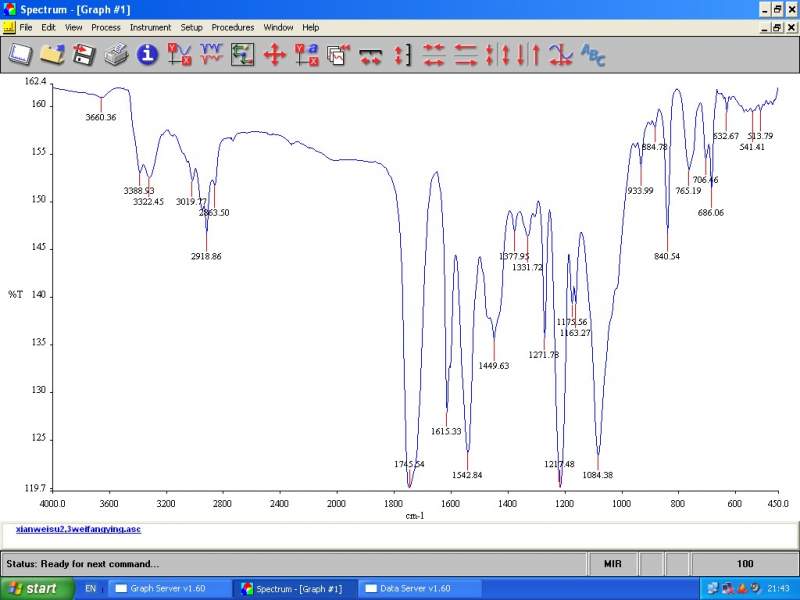Click the 765.19 peak label
The image size is (800, 600).
688,191
